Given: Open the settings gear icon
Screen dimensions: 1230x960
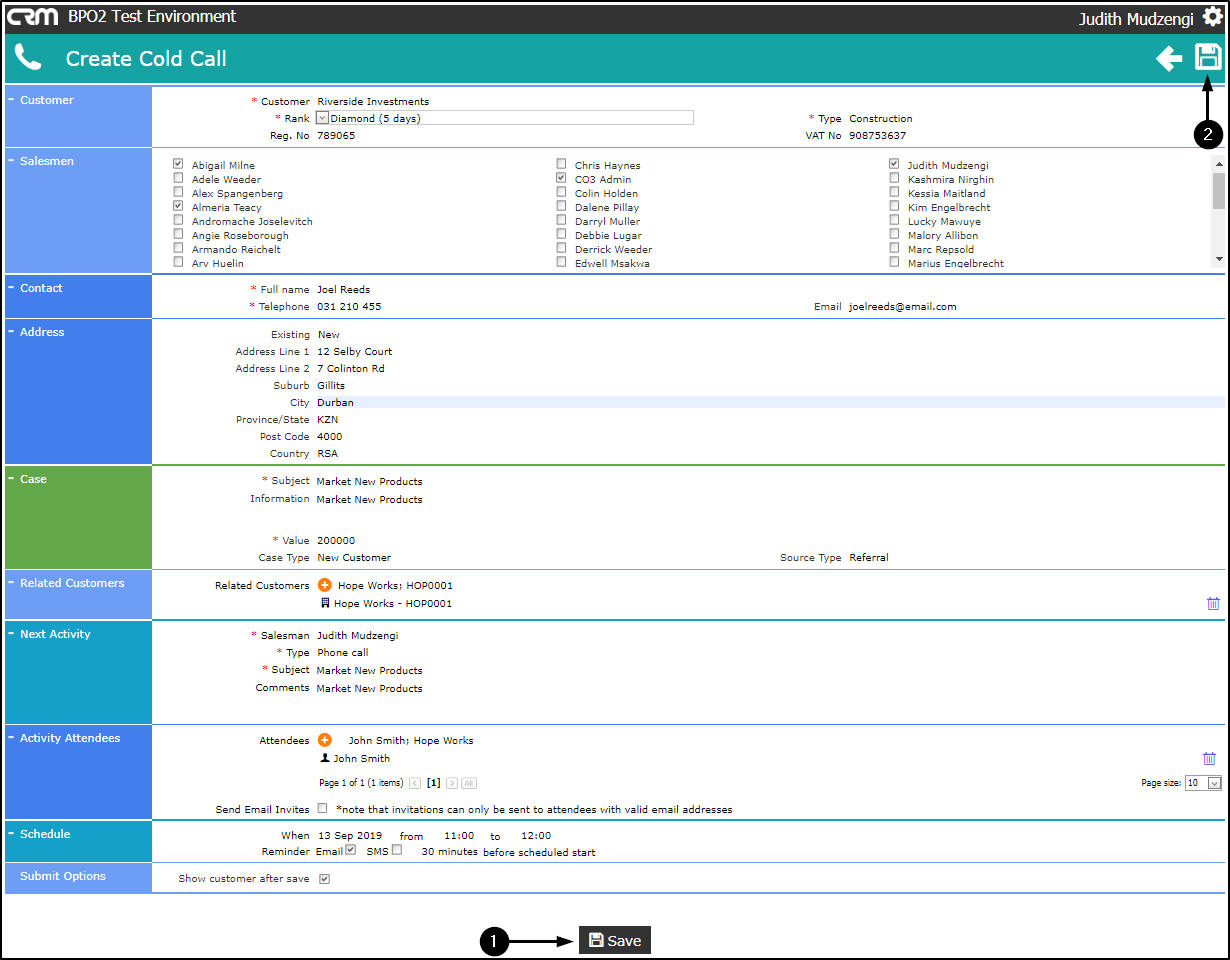Looking at the screenshot, I should coord(1212,17).
